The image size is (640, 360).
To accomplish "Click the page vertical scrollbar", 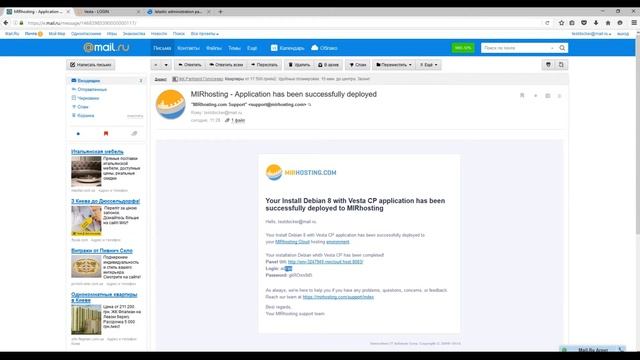I will pyautogui.click(x=638, y=135).
